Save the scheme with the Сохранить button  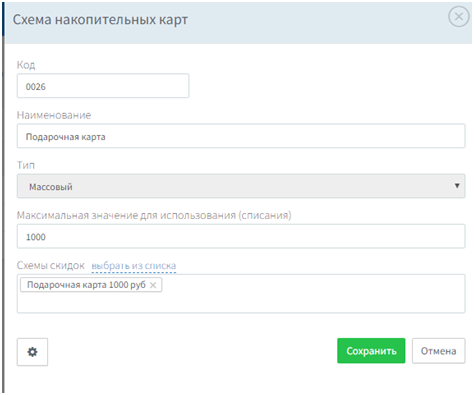[x=371, y=351]
